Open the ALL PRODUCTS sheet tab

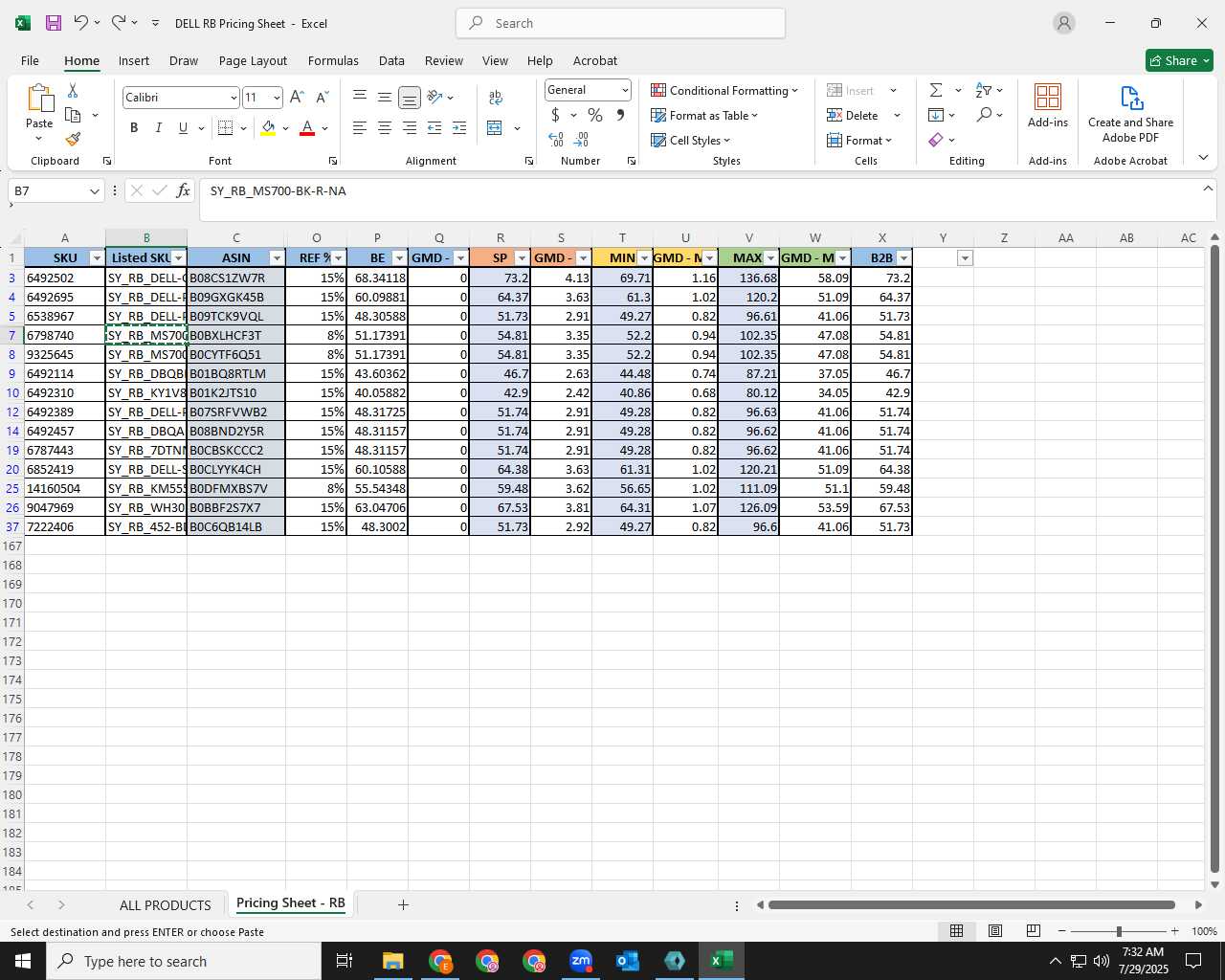click(165, 904)
